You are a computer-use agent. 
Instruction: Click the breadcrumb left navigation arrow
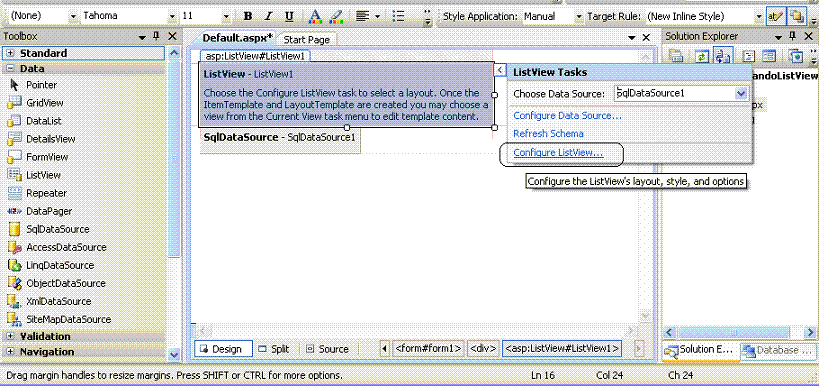385,348
